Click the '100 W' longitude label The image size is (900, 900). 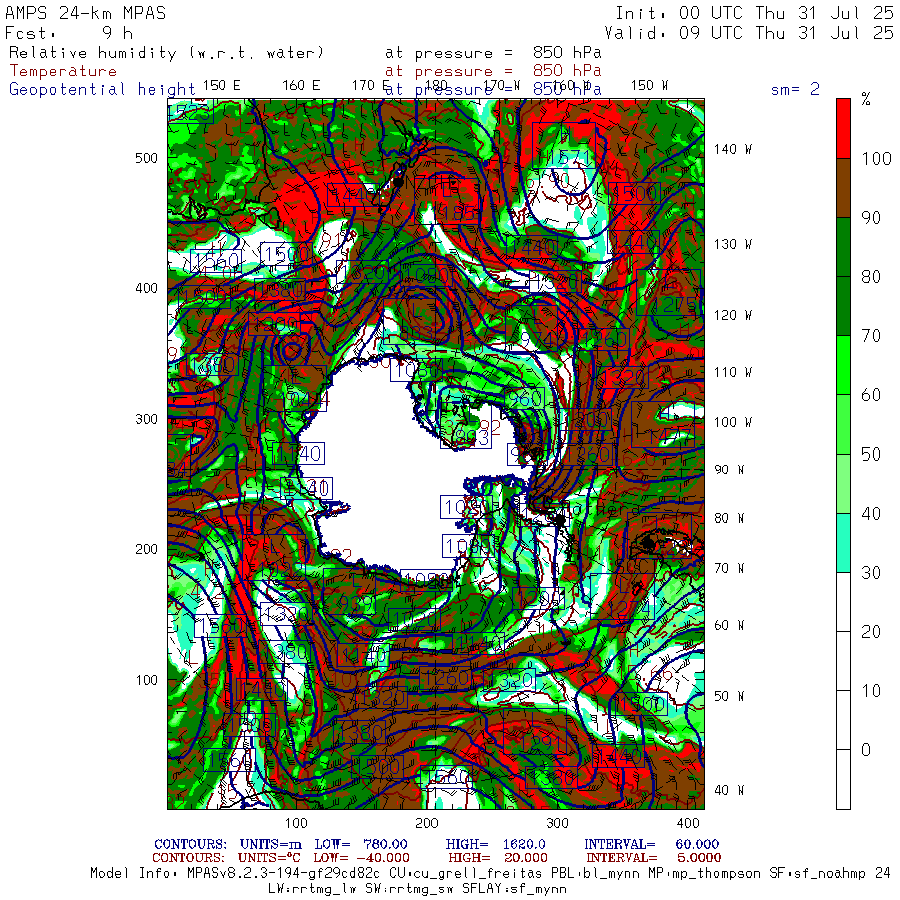click(732, 422)
